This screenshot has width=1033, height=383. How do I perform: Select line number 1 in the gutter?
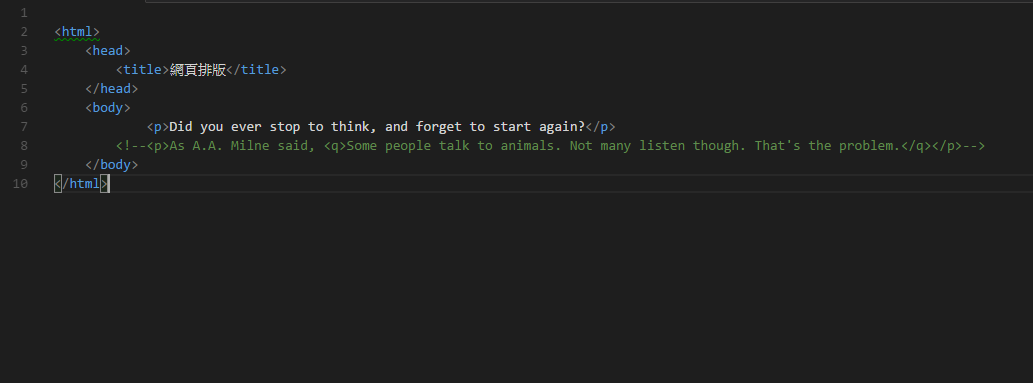click(24, 13)
